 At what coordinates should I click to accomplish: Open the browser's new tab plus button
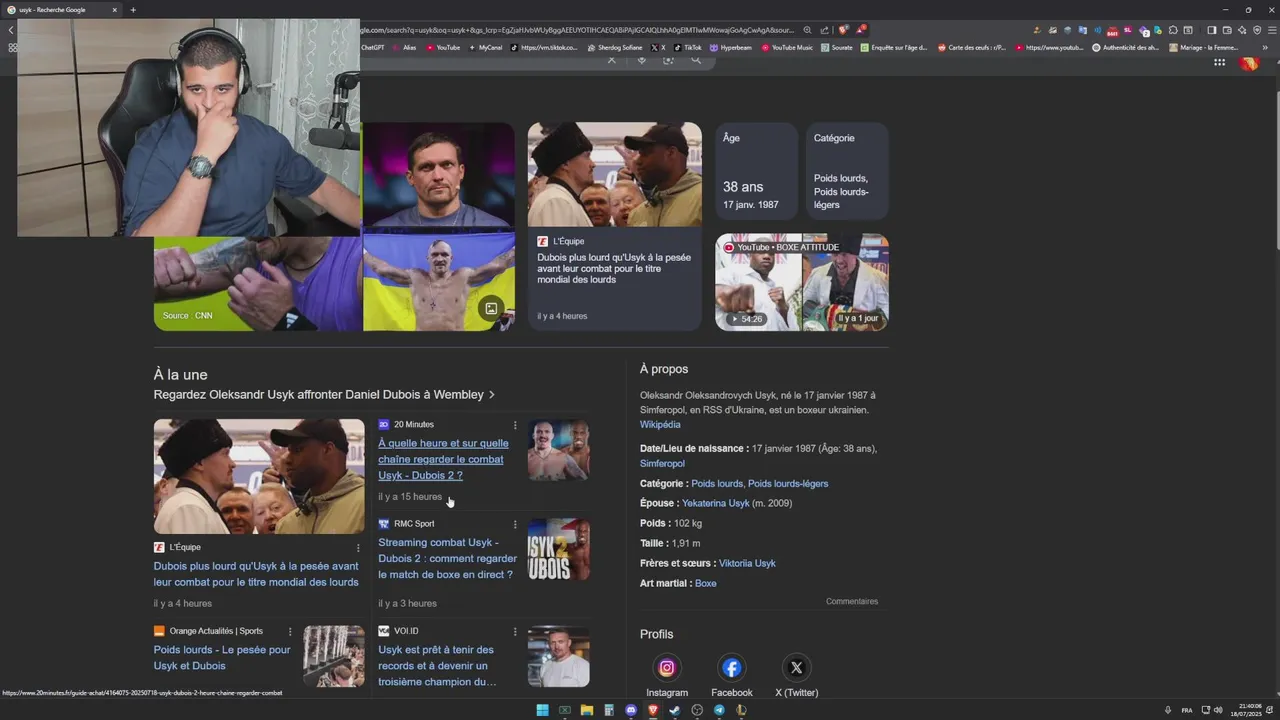(x=133, y=10)
